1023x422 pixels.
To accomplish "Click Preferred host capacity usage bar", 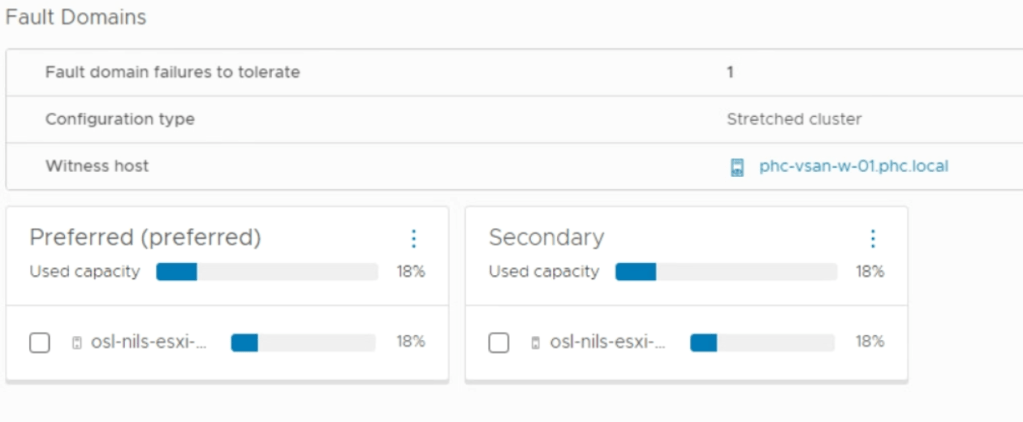I will tap(303, 342).
